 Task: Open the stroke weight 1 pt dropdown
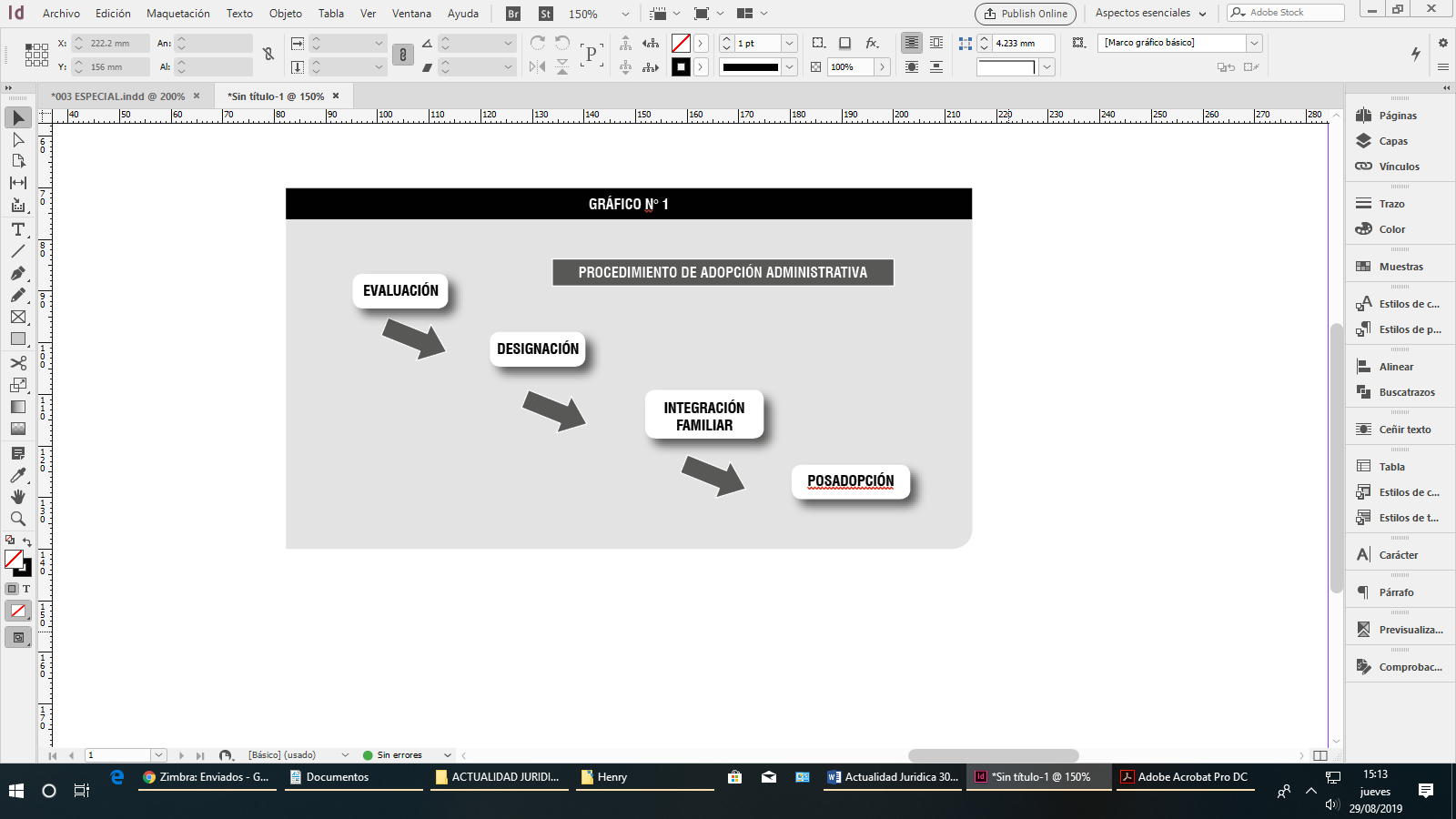point(790,43)
